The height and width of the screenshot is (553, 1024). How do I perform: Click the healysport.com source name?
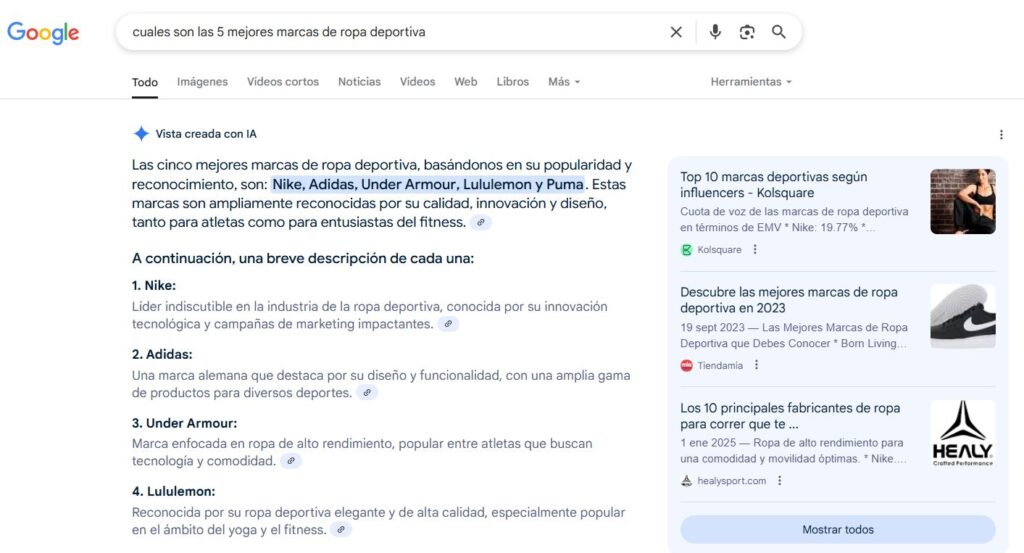[731, 481]
